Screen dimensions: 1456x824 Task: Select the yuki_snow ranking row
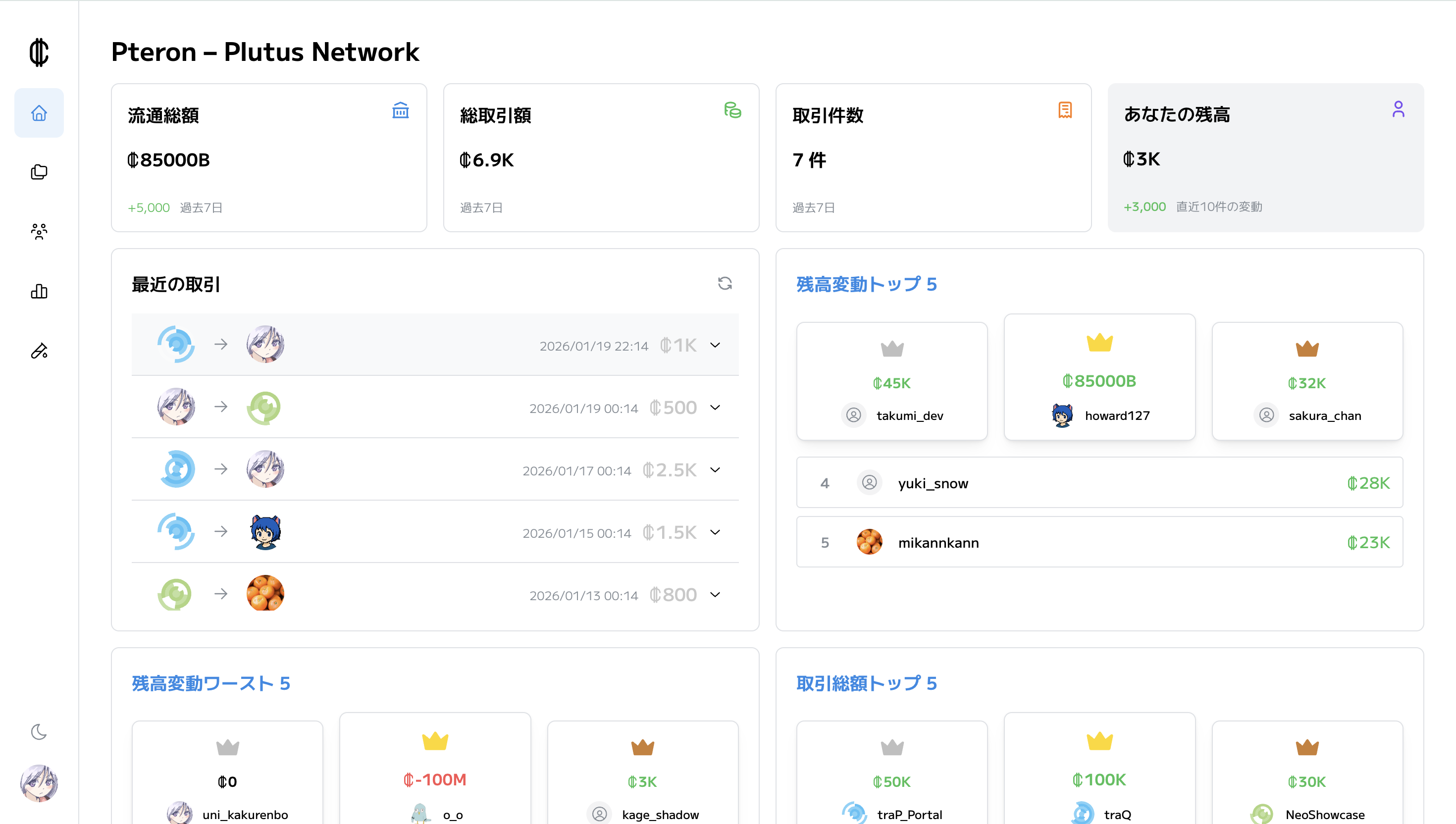1099,483
